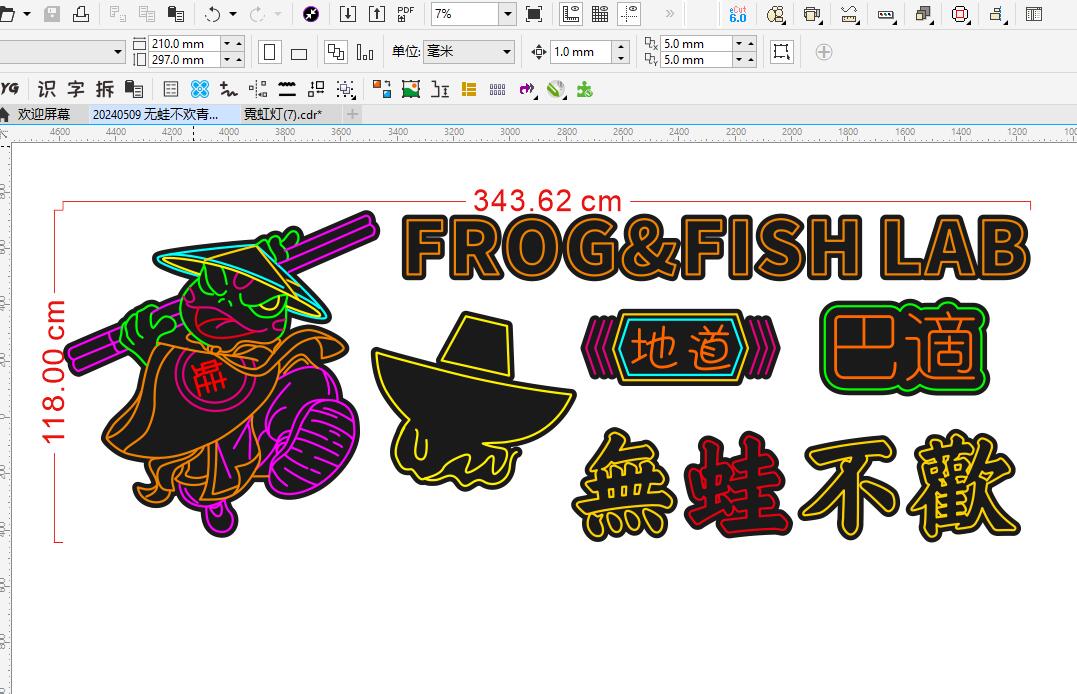Click the Redo arrow icon
Image resolution: width=1077 pixels, height=694 pixels.
click(x=258, y=14)
